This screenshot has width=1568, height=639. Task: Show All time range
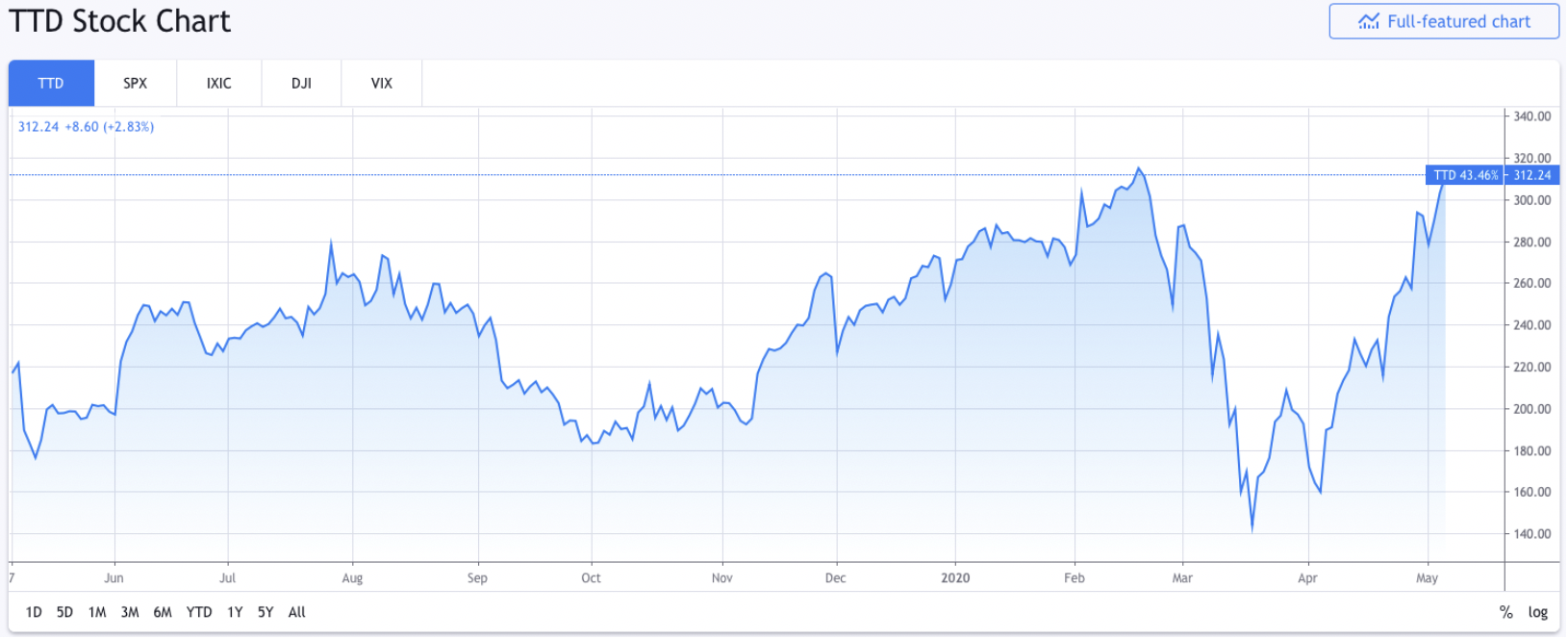coord(297,612)
